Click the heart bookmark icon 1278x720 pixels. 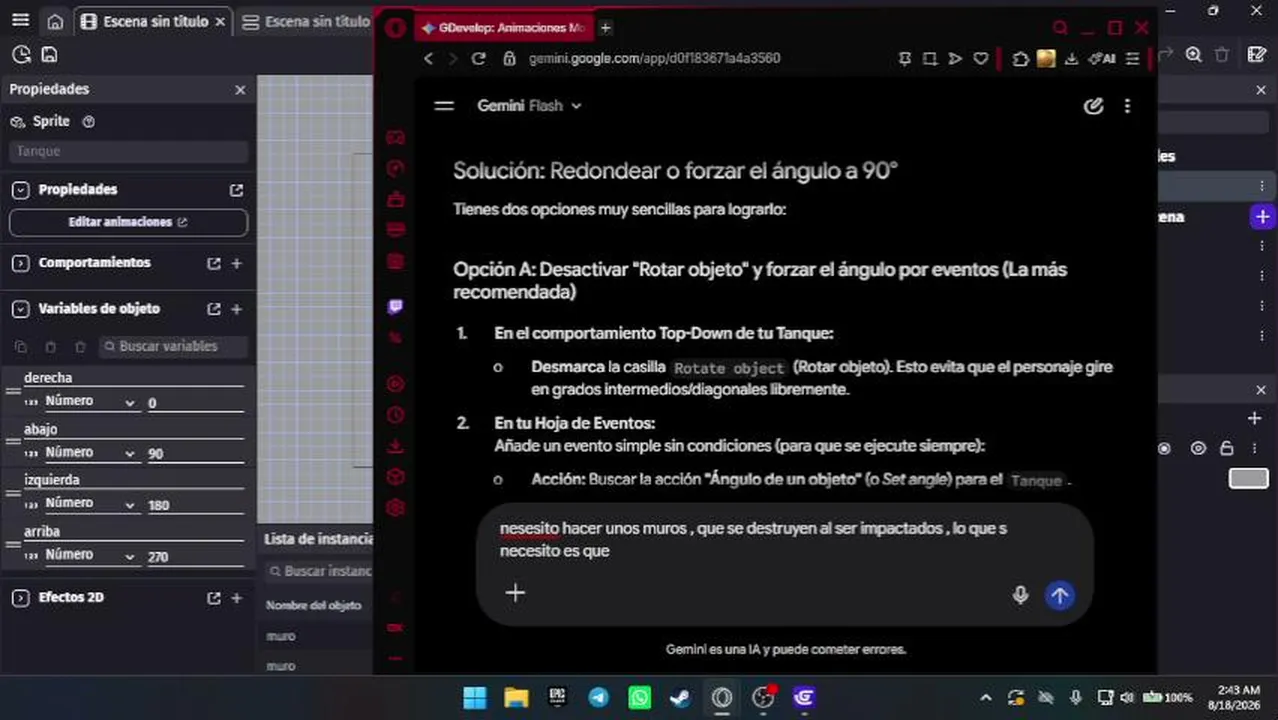[981, 59]
